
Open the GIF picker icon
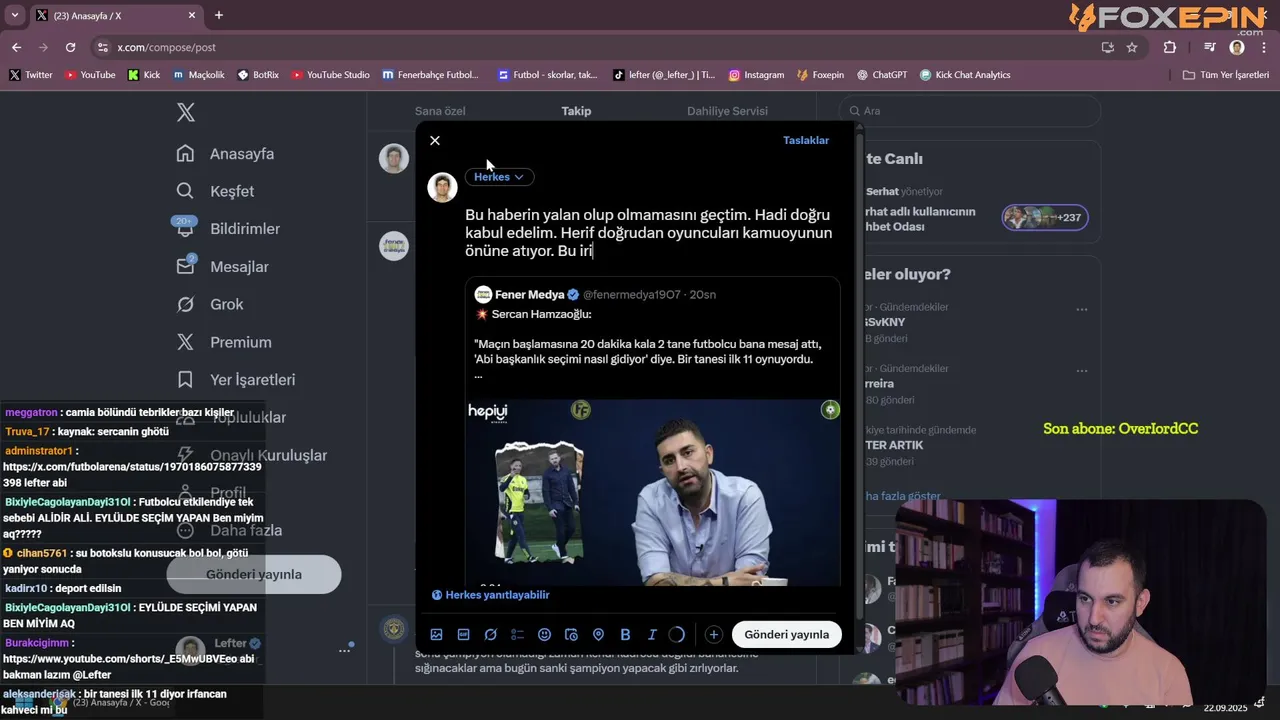[463, 634]
